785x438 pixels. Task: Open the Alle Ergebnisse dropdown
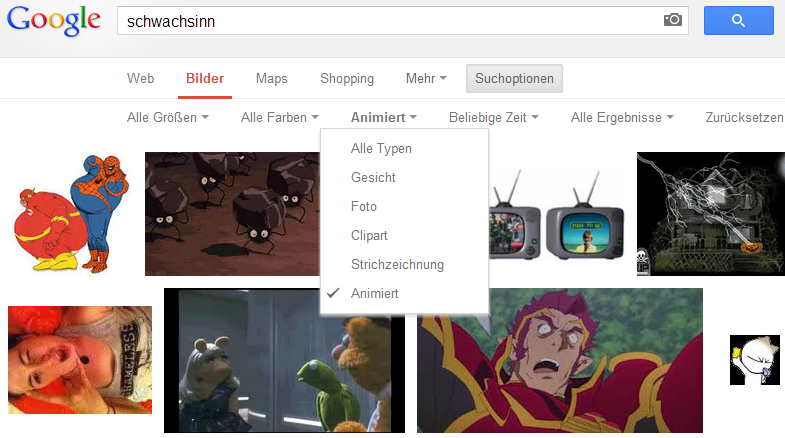pyautogui.click(x=622, y=118)
